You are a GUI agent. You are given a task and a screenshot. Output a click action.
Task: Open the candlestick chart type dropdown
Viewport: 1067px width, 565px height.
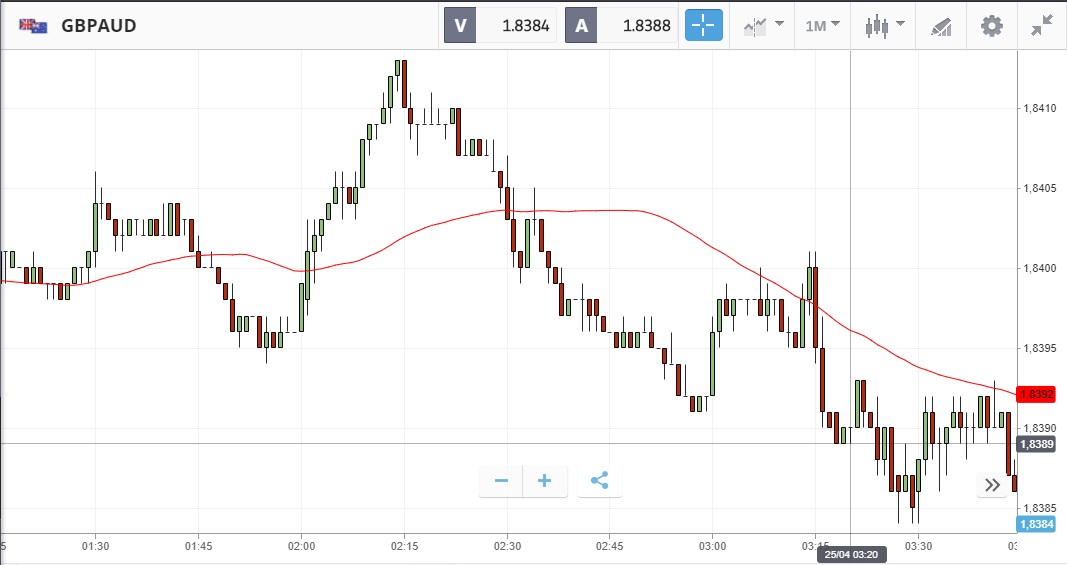(884, 25)
